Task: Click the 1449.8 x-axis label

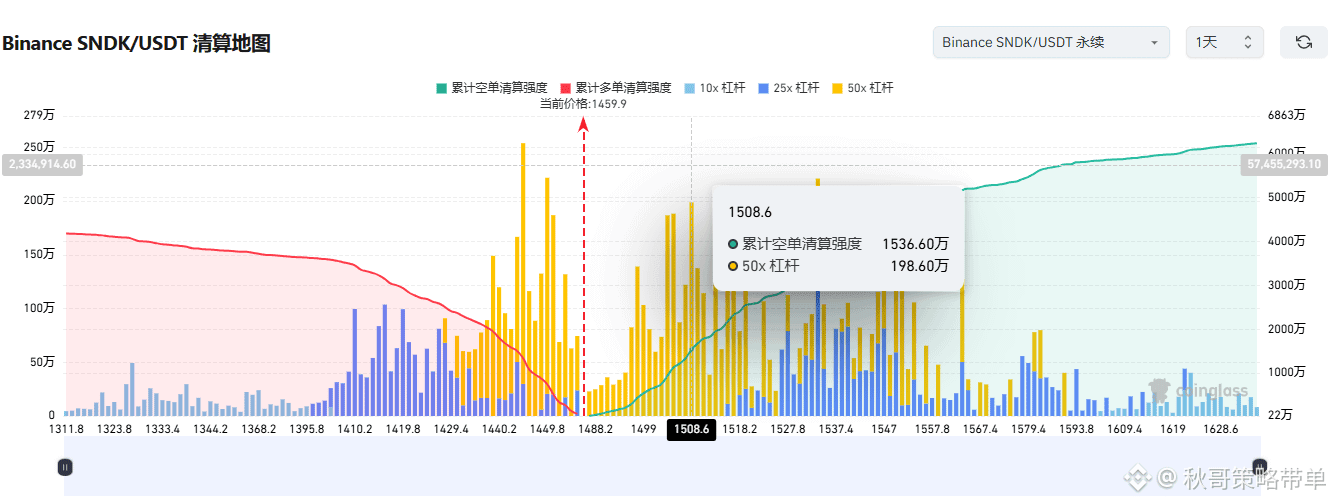Action: [547, 429]
